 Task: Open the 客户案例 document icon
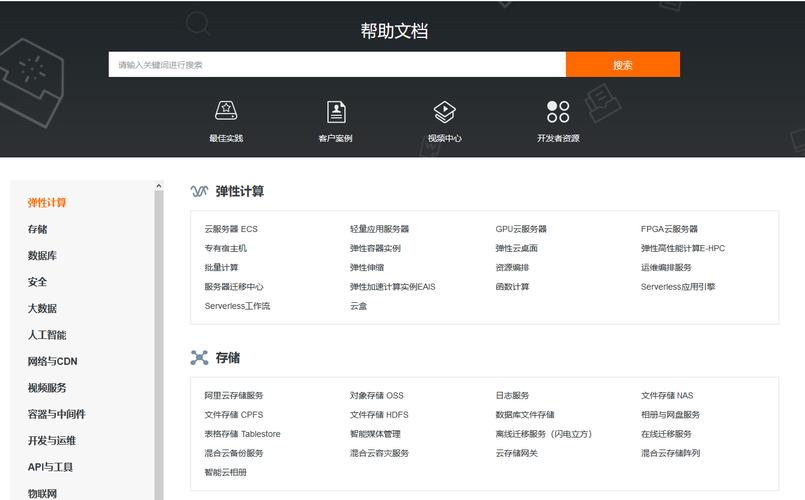tap(336, 111)
